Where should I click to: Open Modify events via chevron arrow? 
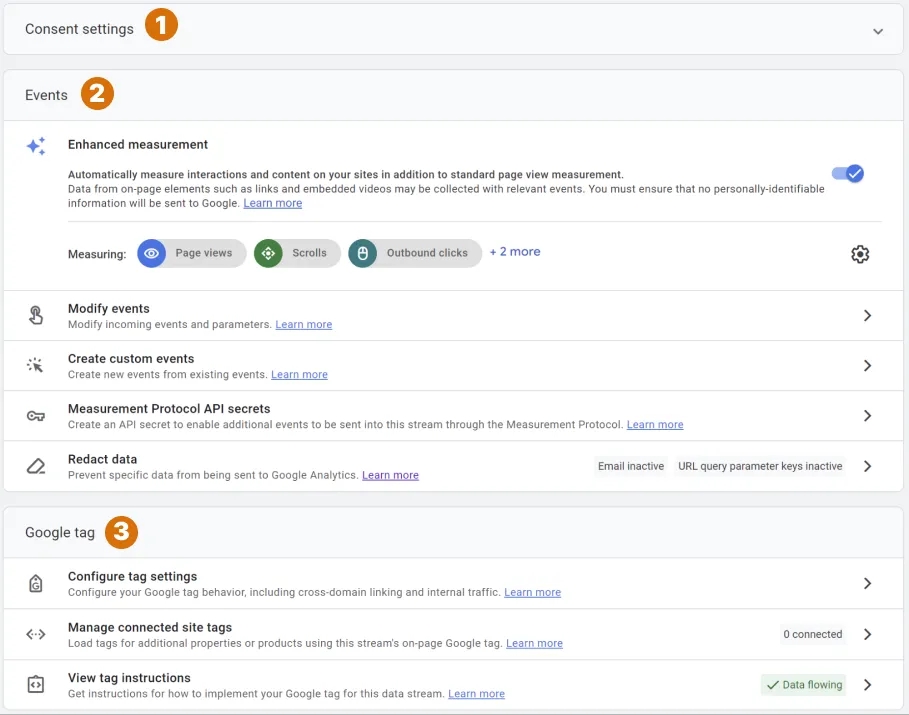pyautogui.click(x=867, y=315)
